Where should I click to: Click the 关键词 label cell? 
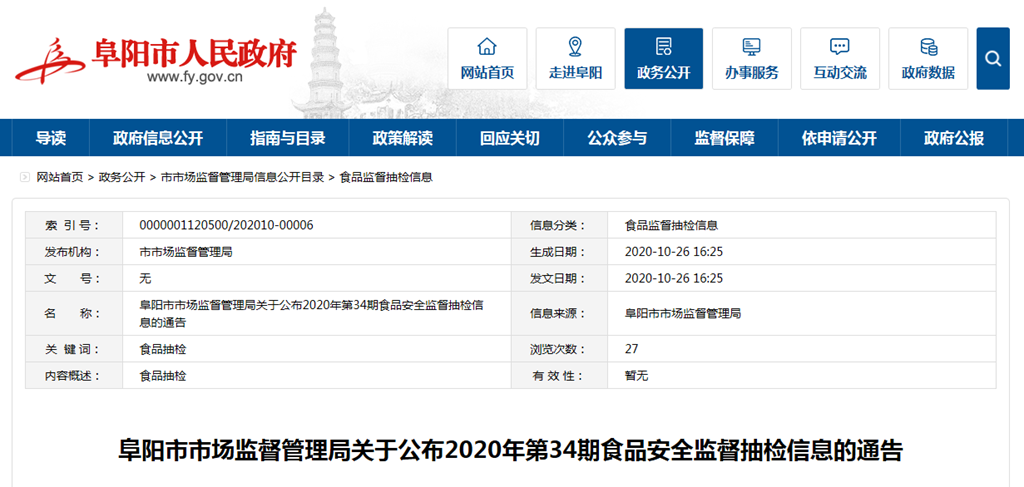74,349
